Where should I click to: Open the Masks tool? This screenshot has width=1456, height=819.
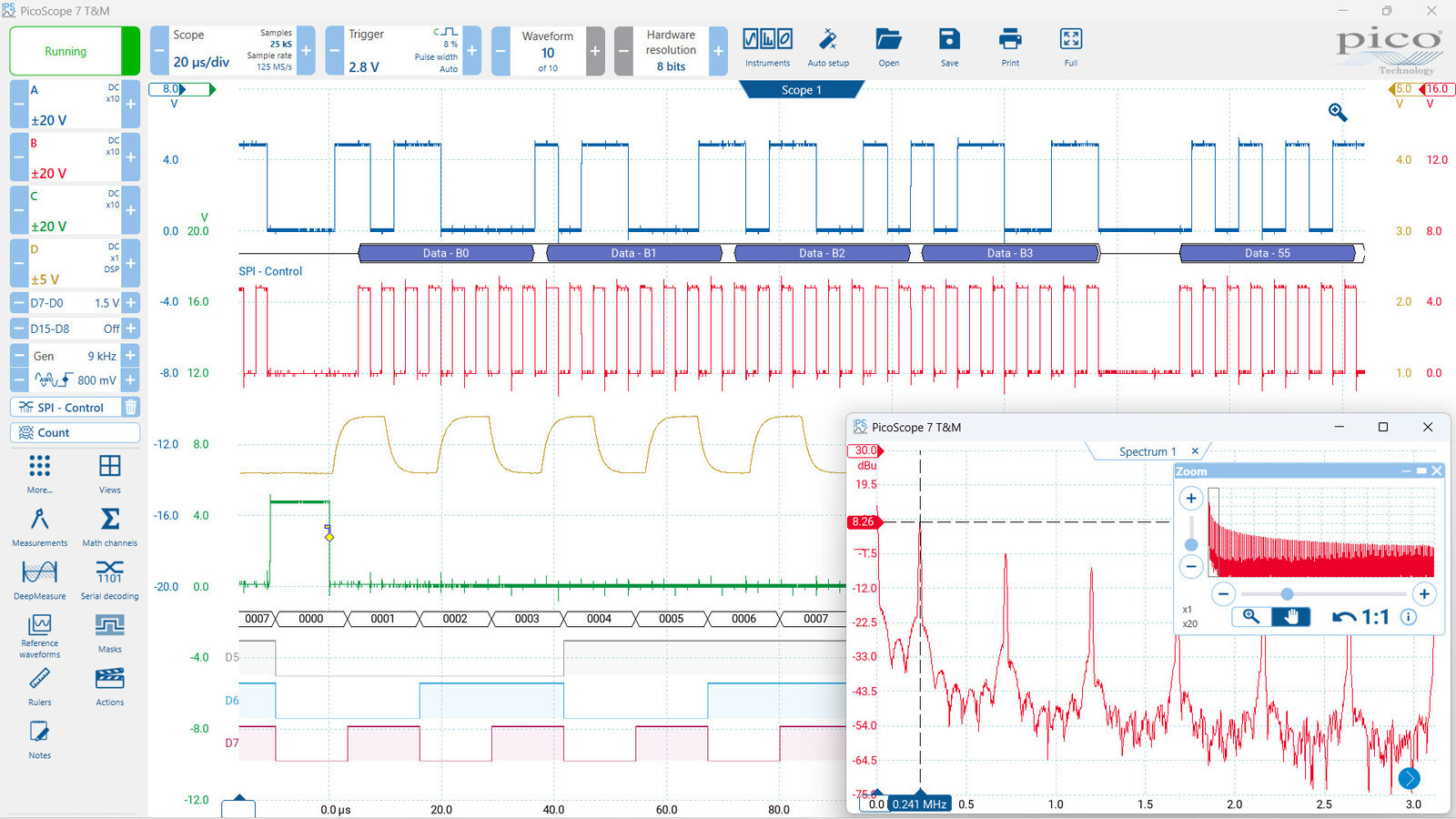[109, 633]
